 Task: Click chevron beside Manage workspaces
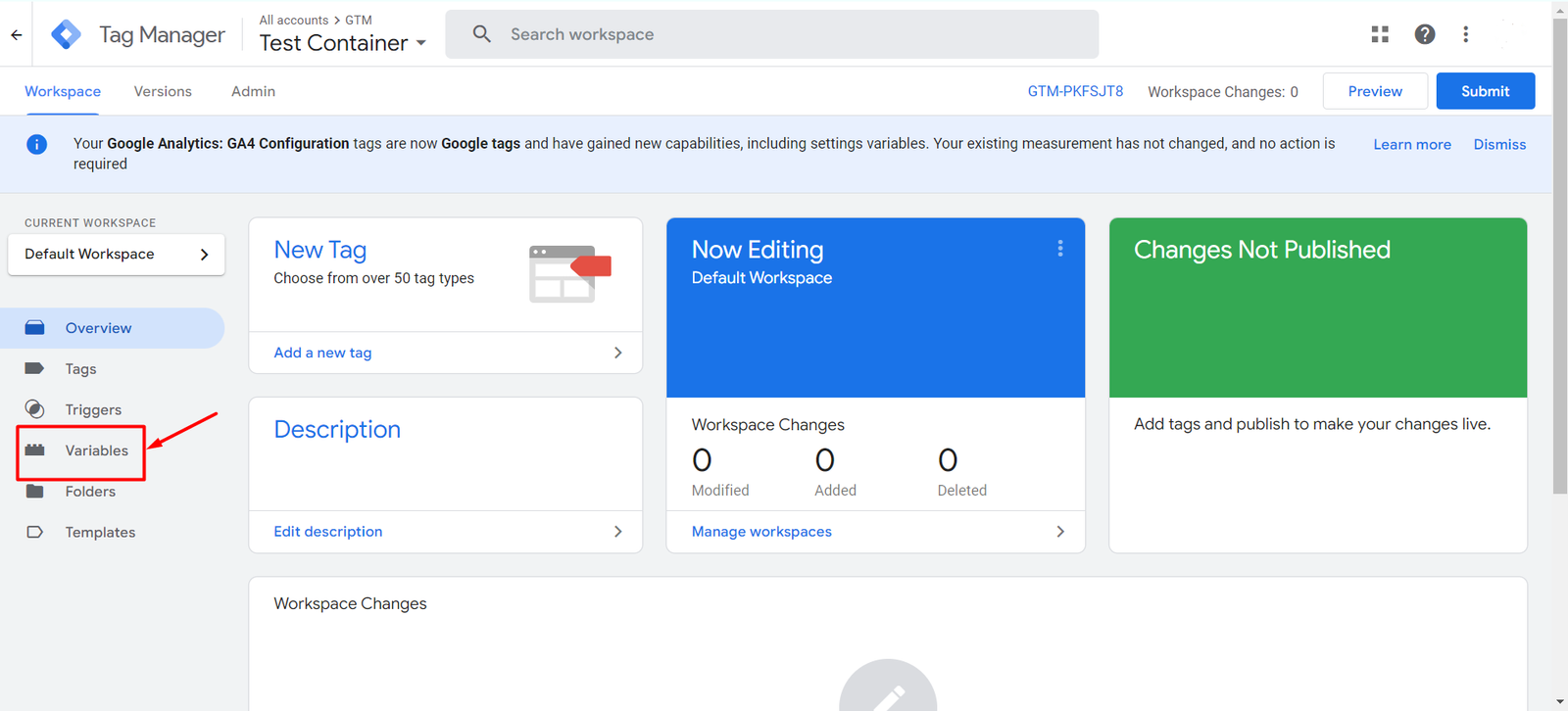1060,532
